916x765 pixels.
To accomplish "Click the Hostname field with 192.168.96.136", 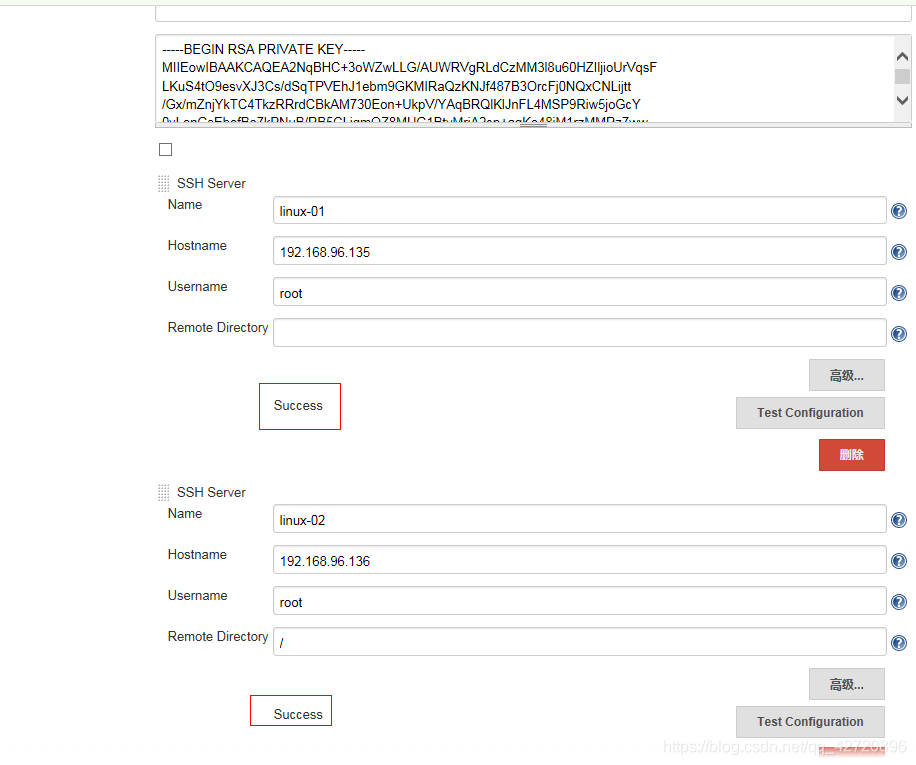I will click(580, 560).
